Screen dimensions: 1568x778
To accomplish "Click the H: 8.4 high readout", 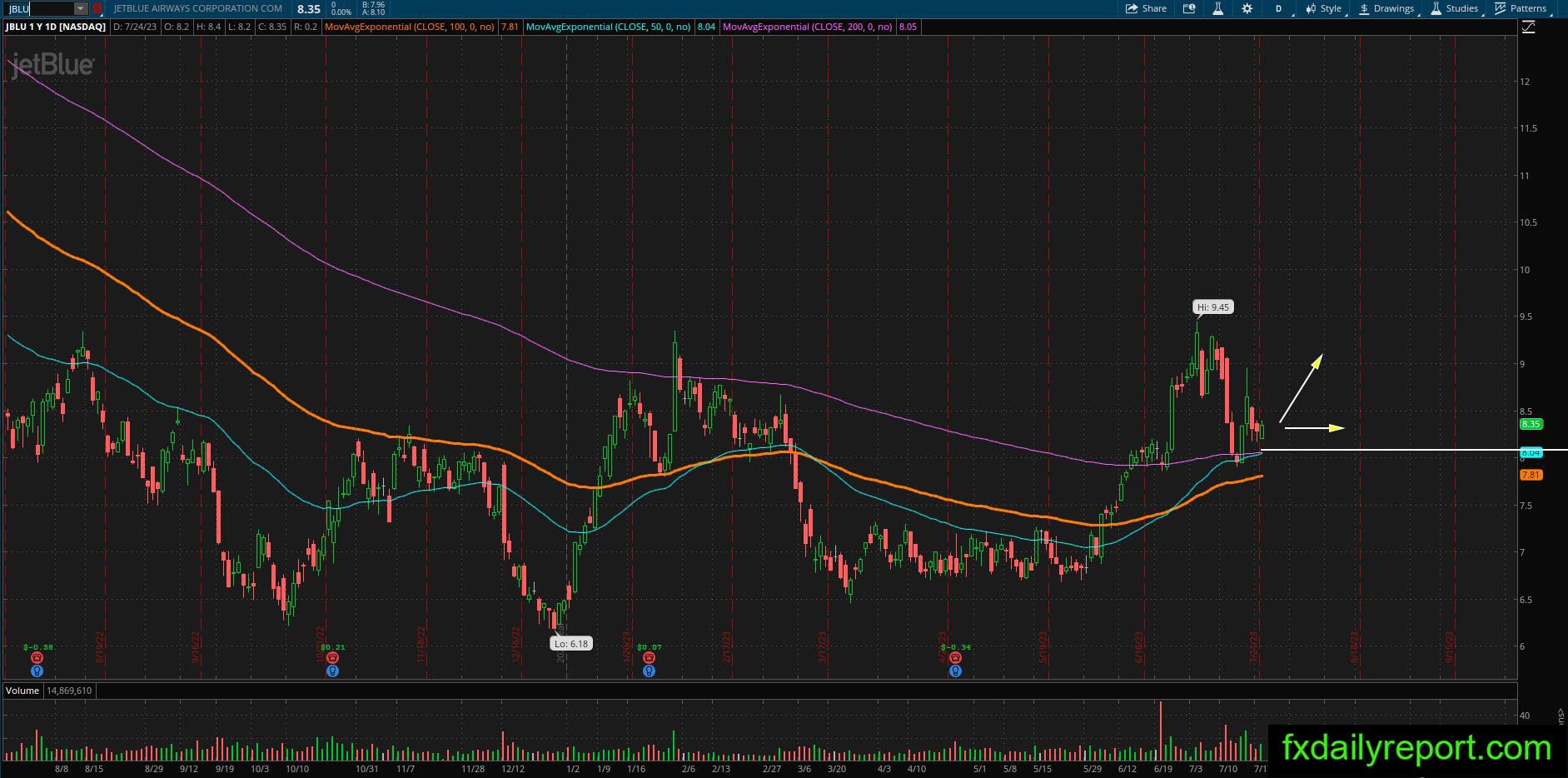I will (x=208, y=27).
